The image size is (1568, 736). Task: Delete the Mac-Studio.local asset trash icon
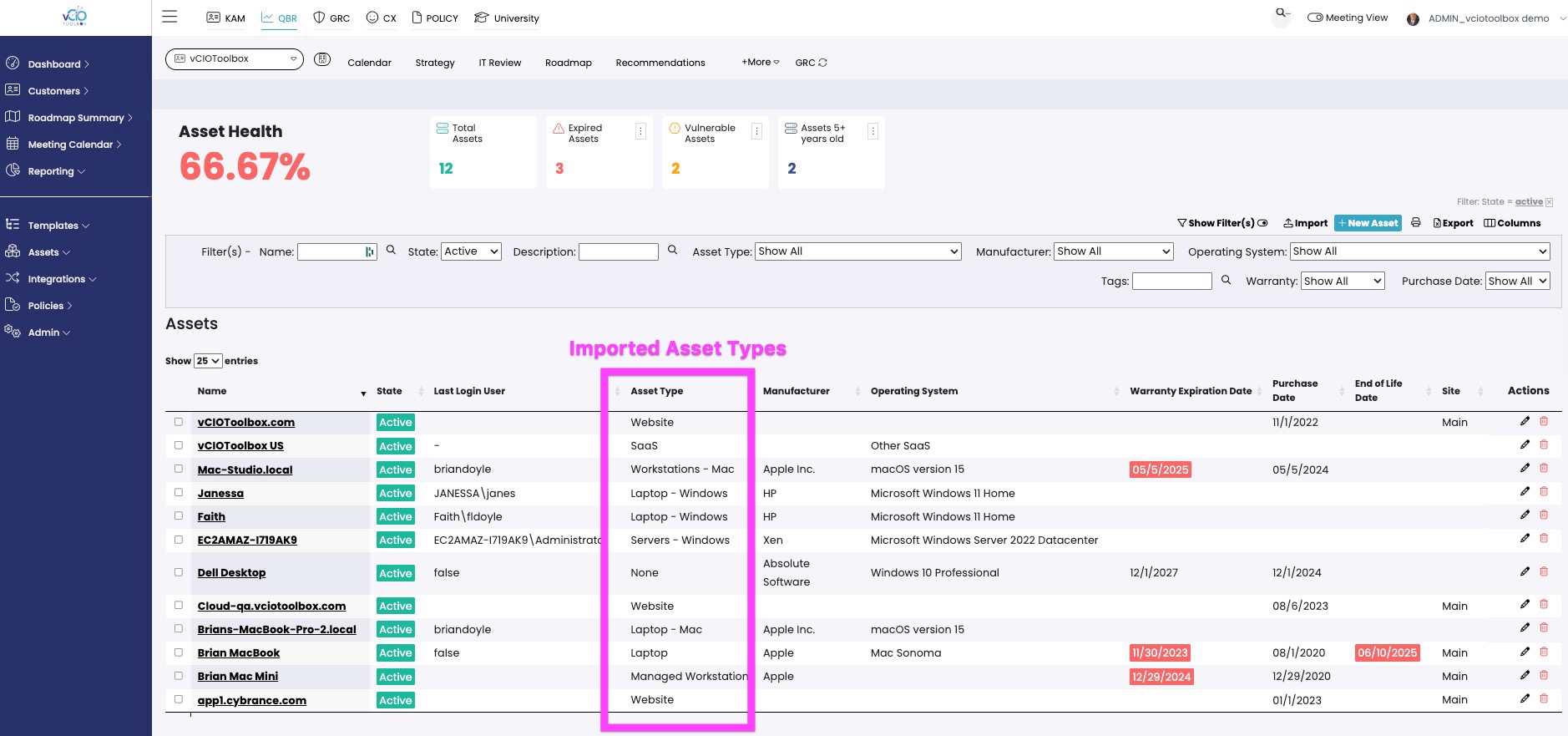(1544, 468)
